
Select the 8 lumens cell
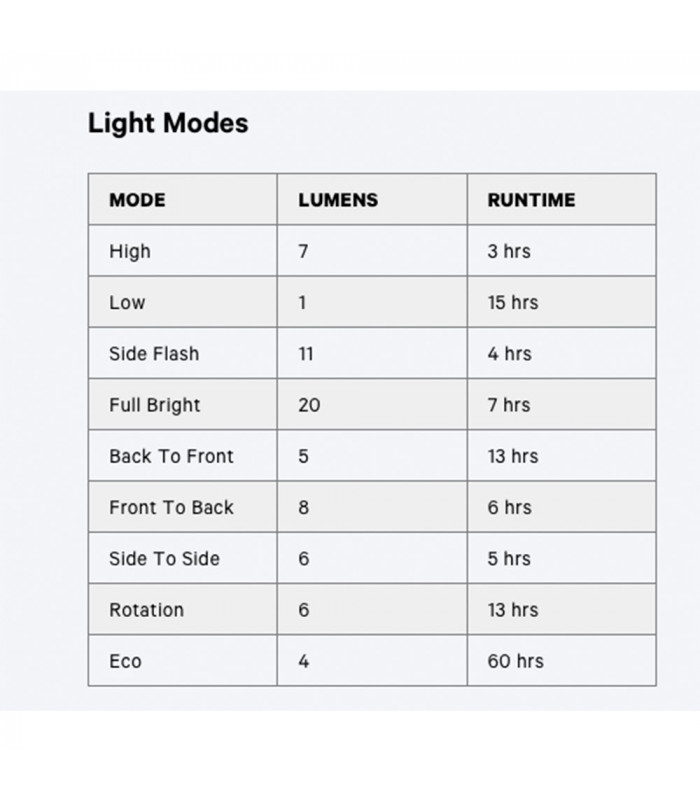tap(304, 508)
